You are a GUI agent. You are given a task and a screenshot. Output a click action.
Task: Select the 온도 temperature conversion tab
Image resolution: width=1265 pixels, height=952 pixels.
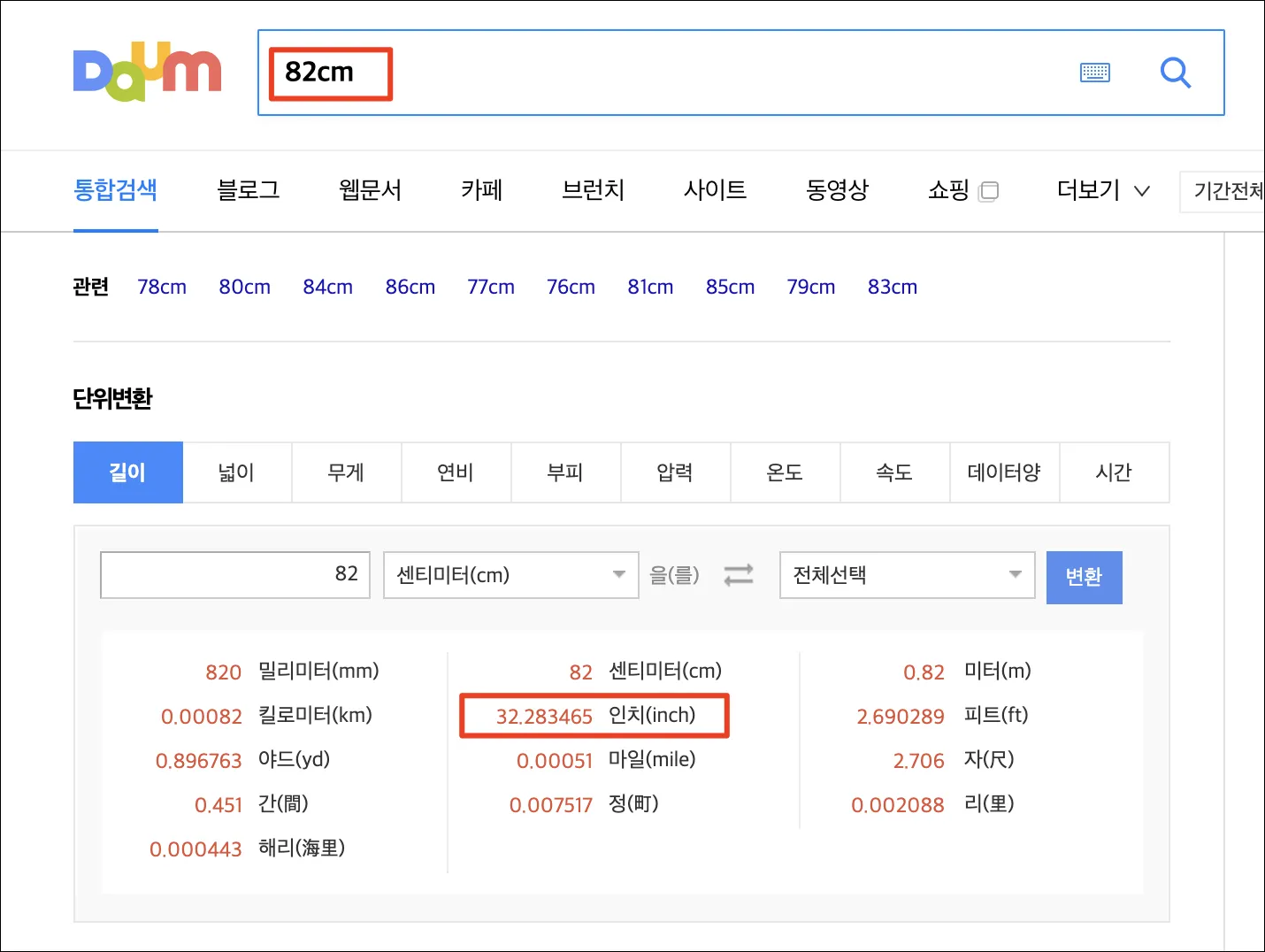785,472
